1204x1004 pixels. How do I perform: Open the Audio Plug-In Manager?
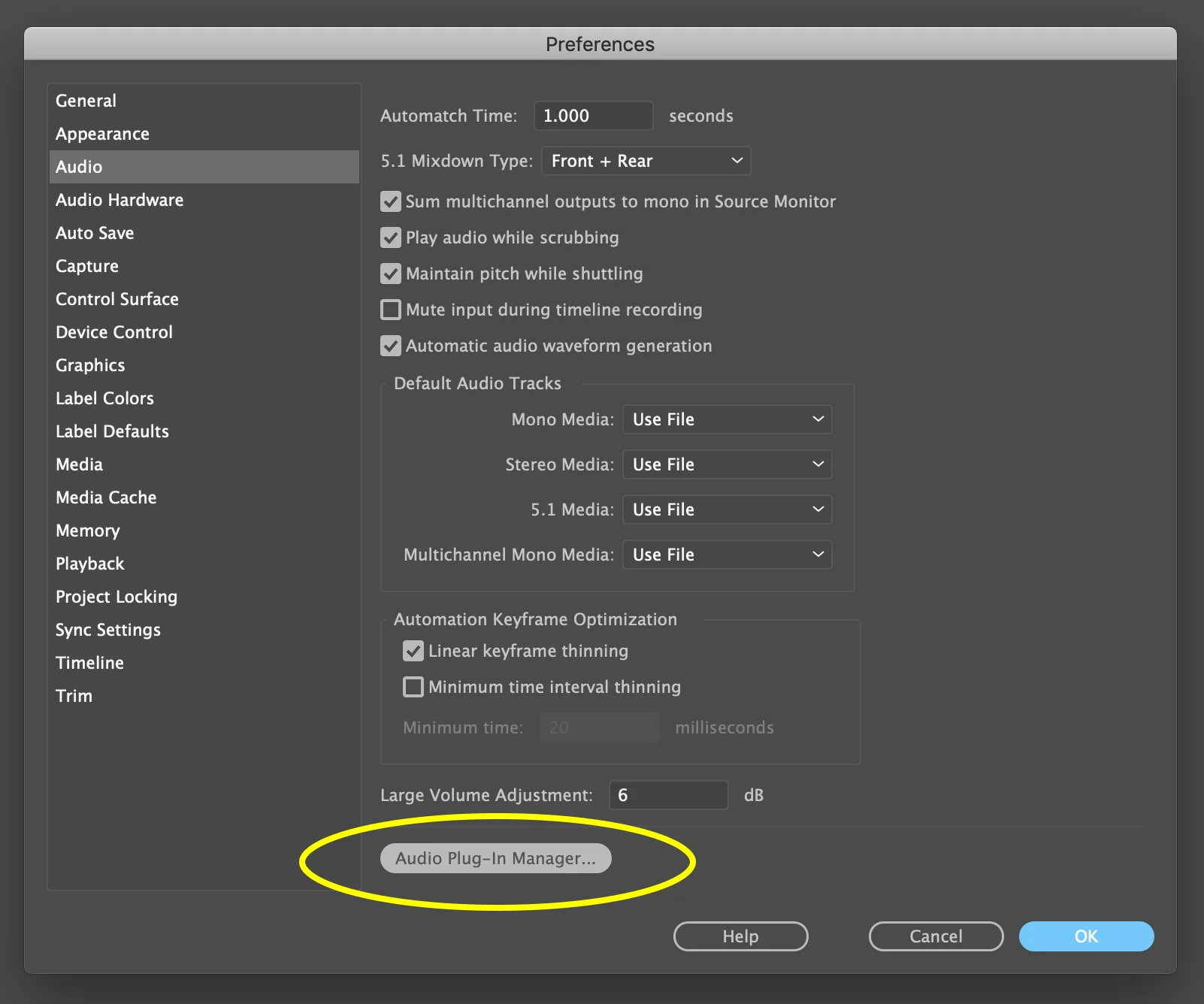coord(496,858)
